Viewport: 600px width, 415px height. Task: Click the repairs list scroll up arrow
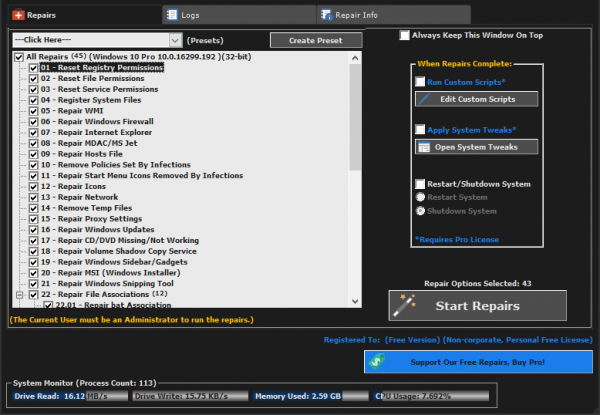pyautogui.click(x=355, y=58)
